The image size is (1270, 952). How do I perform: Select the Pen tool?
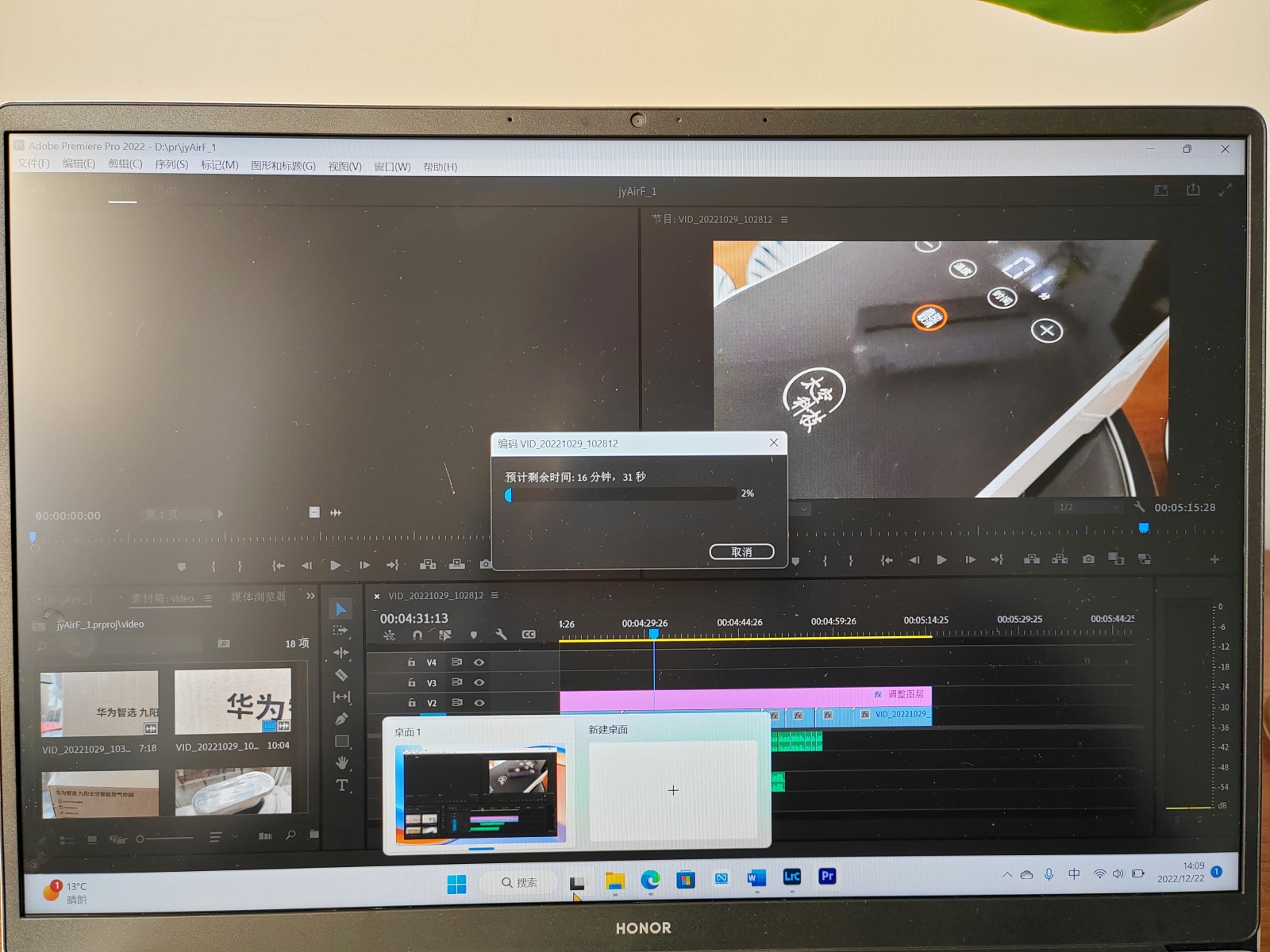click(x=341, y=720)
